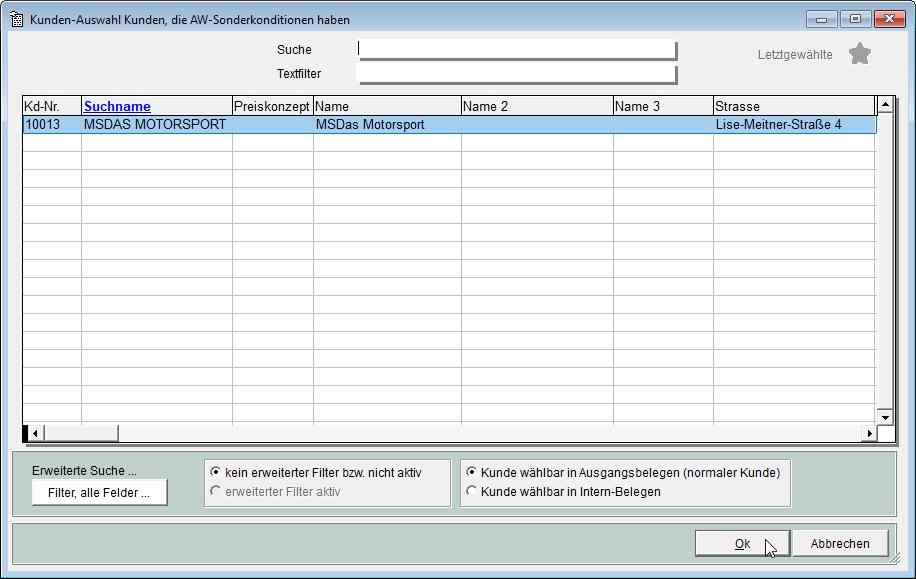This screenshot has width=916, height=579.
Task: Click the Letztgewählte star icon
Action: point(859,54)
